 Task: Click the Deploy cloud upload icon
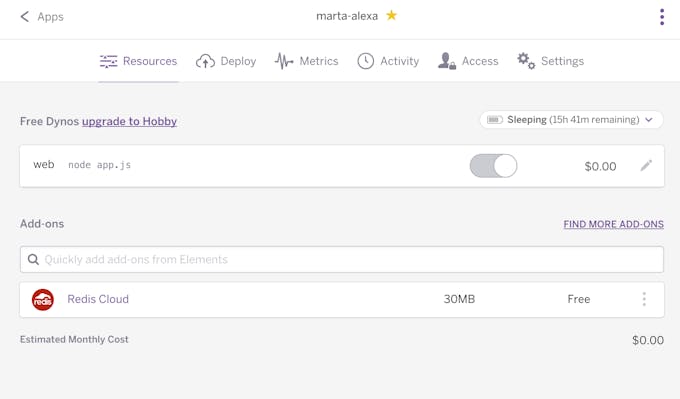(205, 61)
